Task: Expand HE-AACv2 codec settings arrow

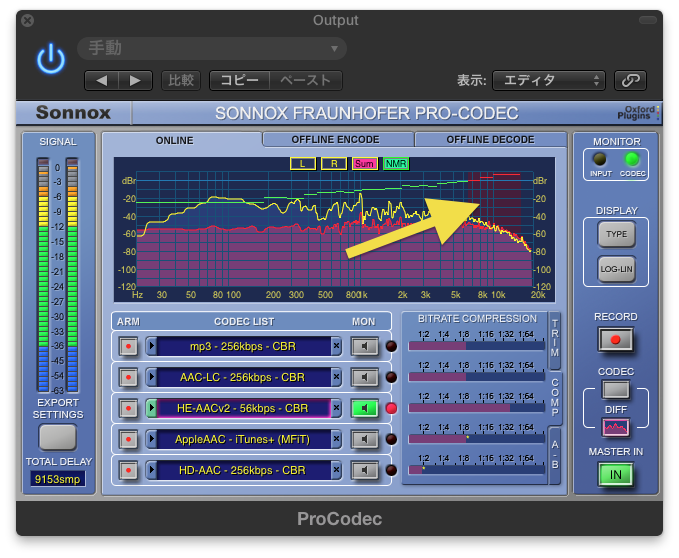Action: [152, 408]
